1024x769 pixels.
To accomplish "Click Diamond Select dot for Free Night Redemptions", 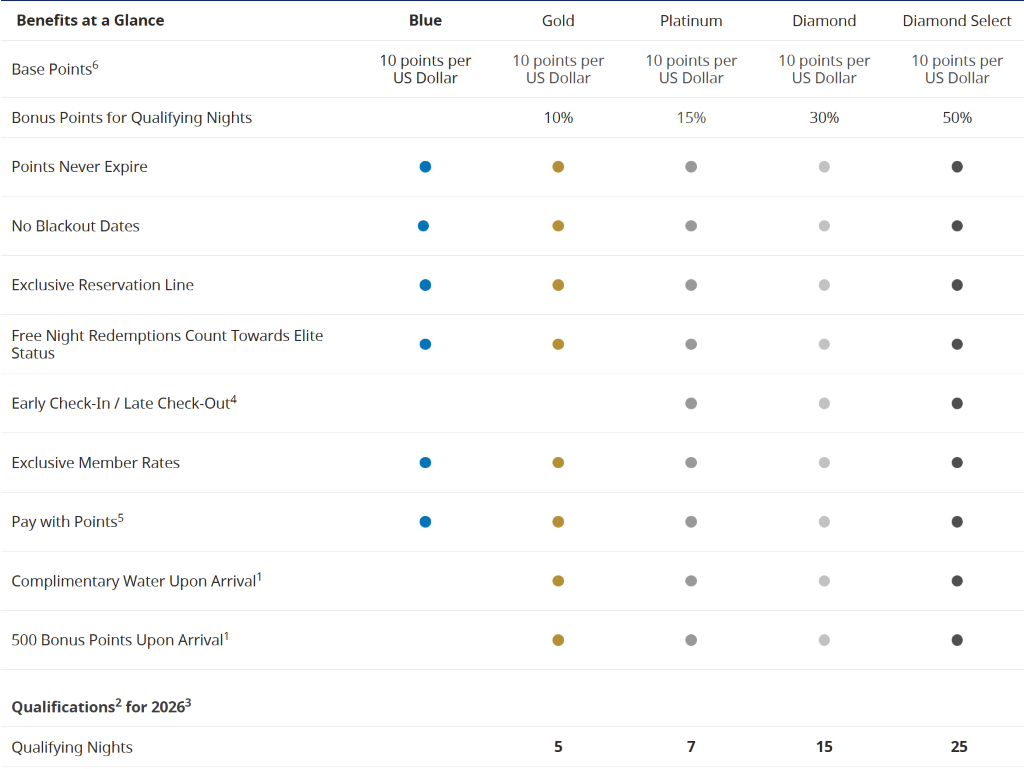I will (957, 344).
